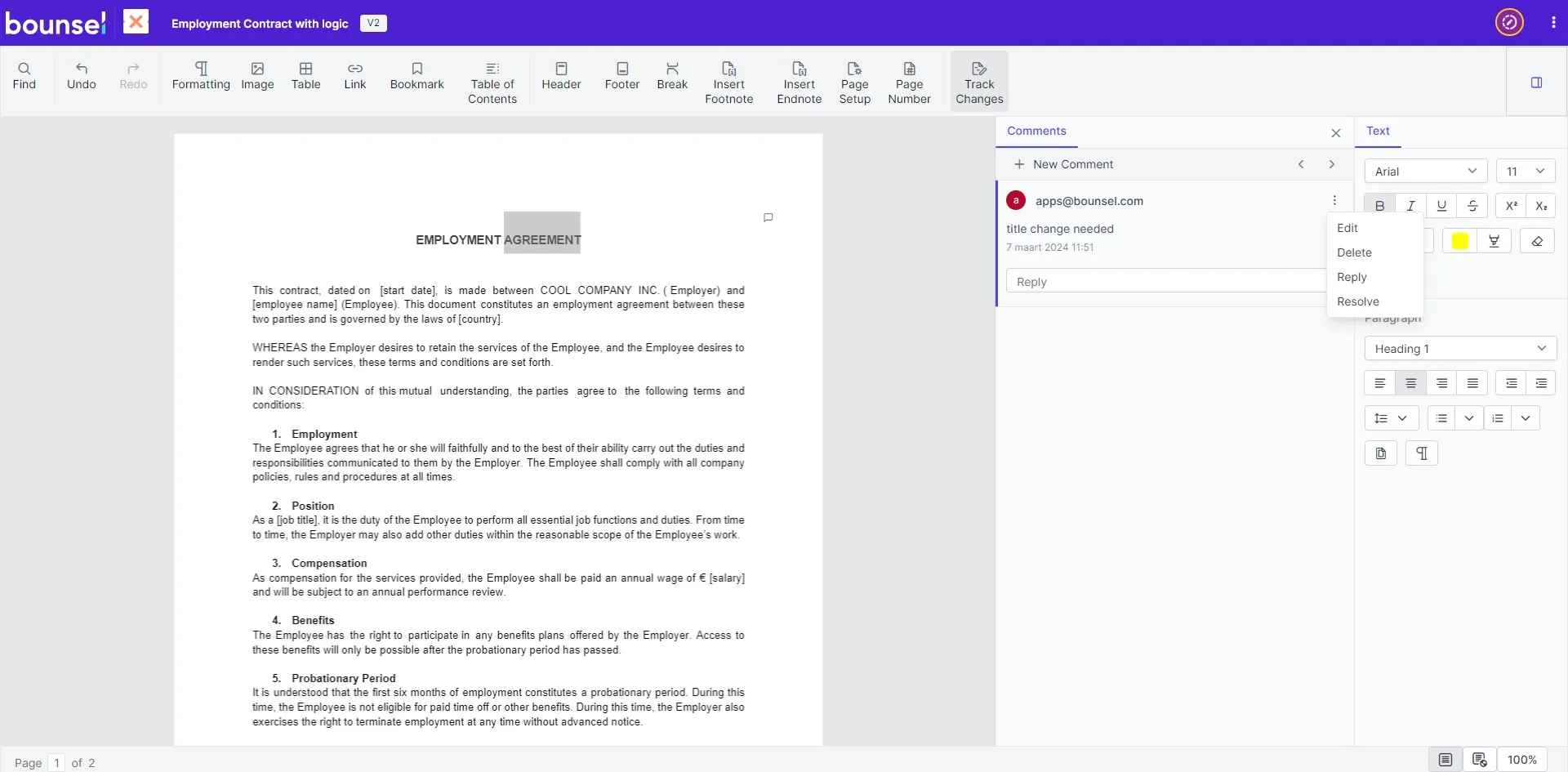This screenshot has height=772, width=1568.
Task: Open the Find tool in toolbar
Action: tap(24, 76)
